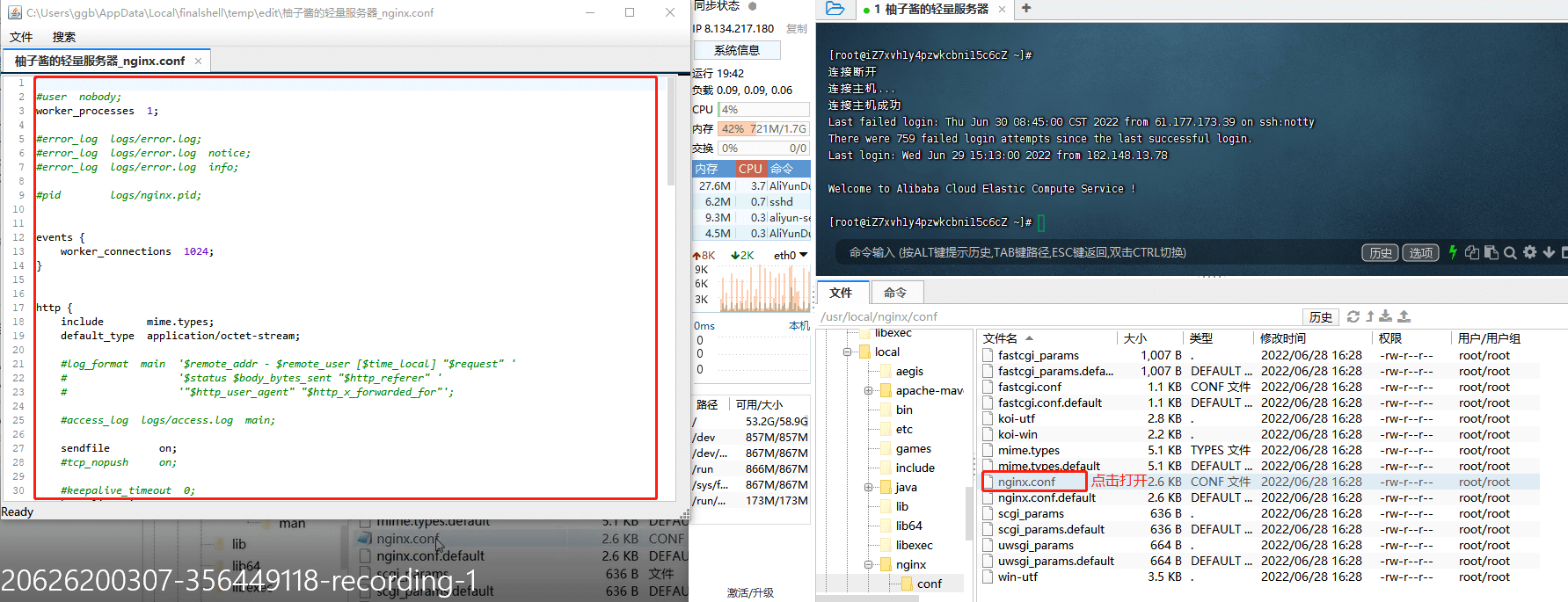
Task: Click the 选项 button in terminal bar
Action: click(1420, 253)
